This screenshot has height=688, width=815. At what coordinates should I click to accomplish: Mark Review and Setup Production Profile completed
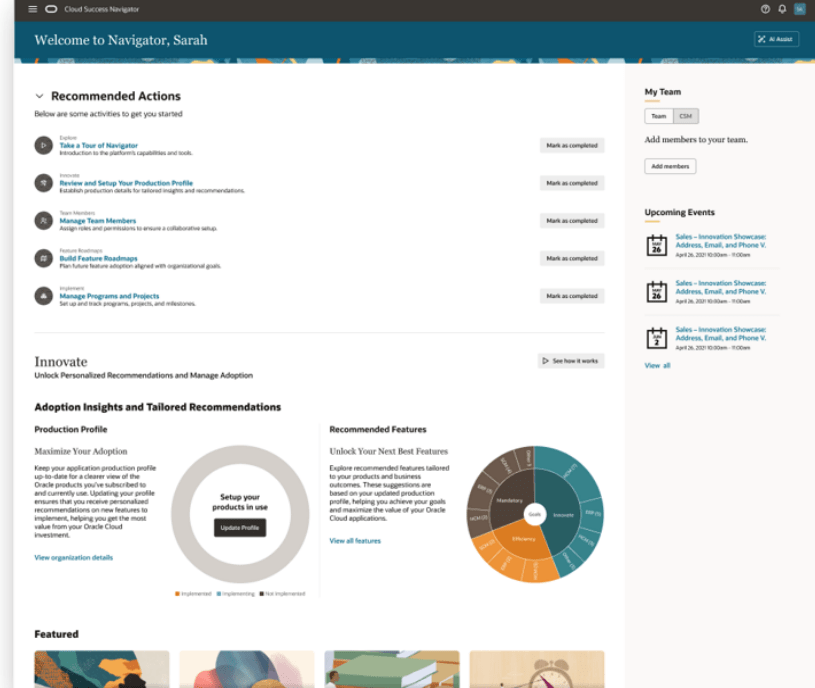pos(572,184)
